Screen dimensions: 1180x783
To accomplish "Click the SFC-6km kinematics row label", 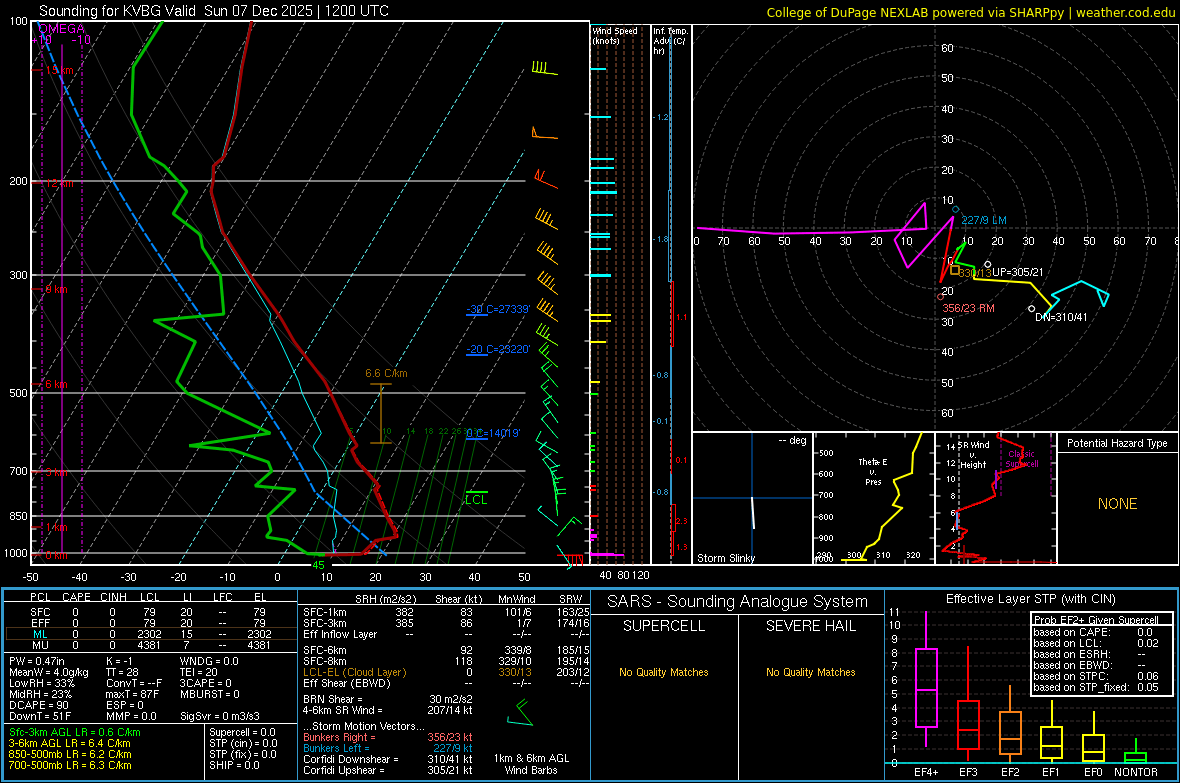I will pos(324,650).
